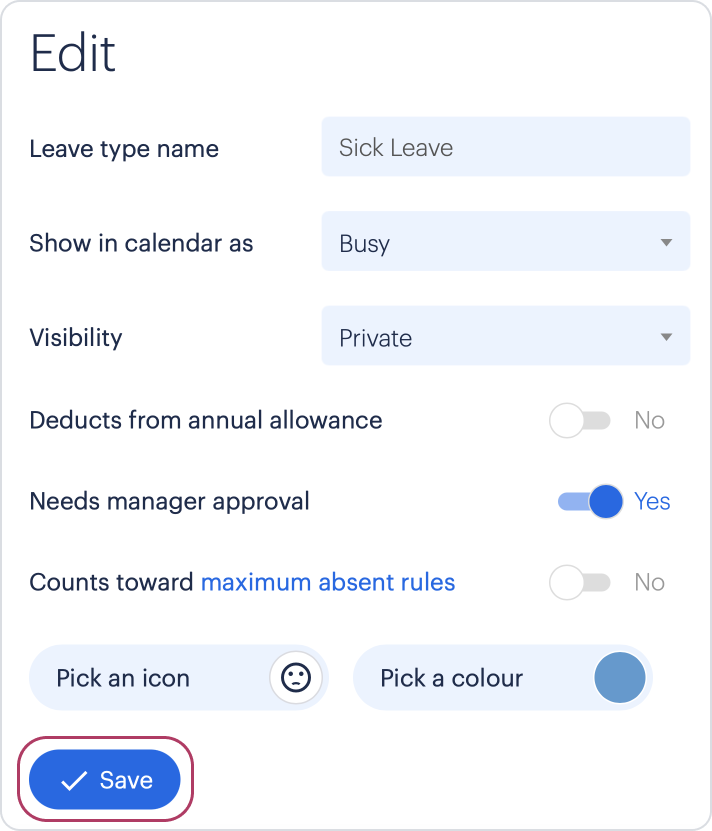Open the 'Pick an icon' selector
Image resolution: width=712 pixels, height=831 pixels.
[179, 677]
